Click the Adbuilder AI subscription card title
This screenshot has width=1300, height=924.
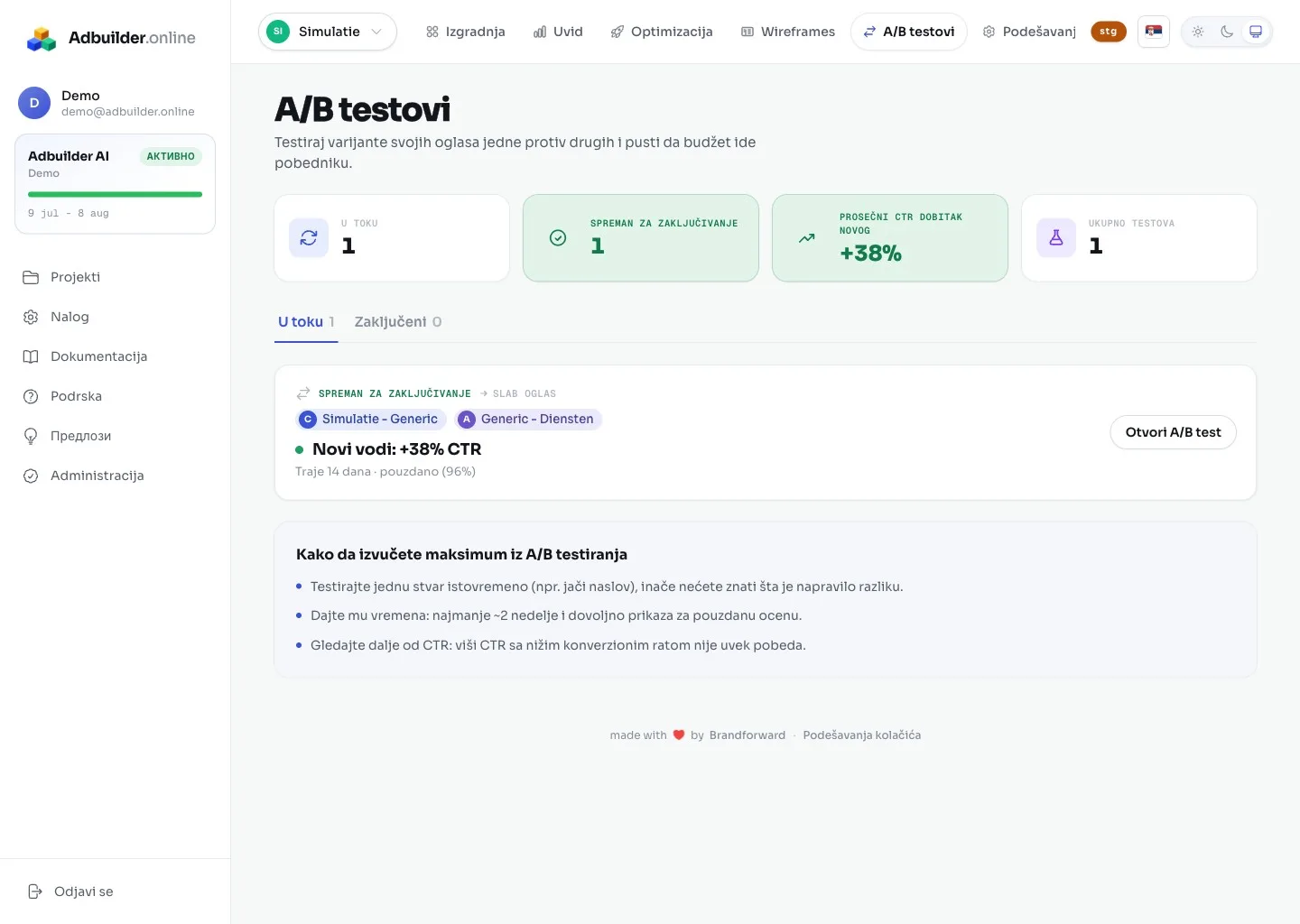(69, 156)
